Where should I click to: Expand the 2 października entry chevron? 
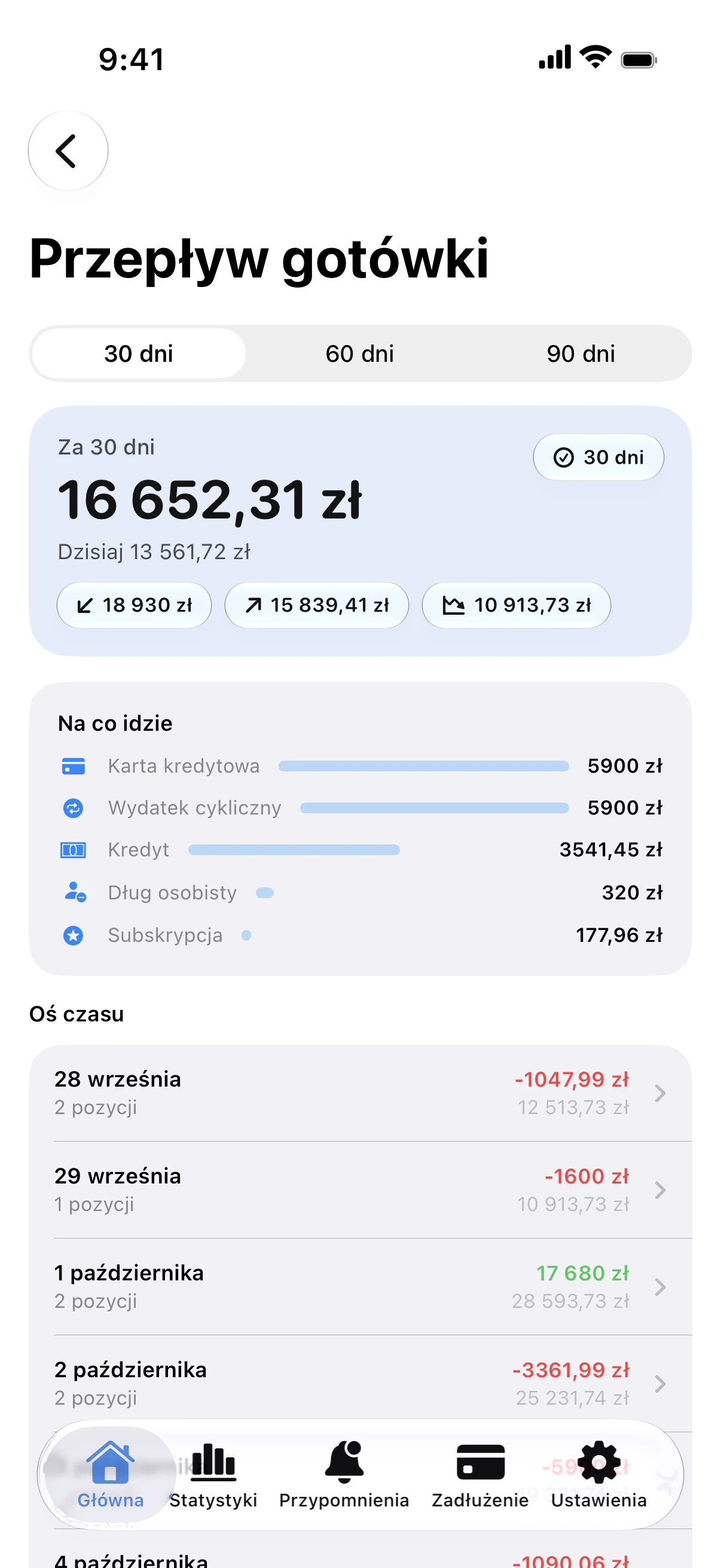(660, 1384)
